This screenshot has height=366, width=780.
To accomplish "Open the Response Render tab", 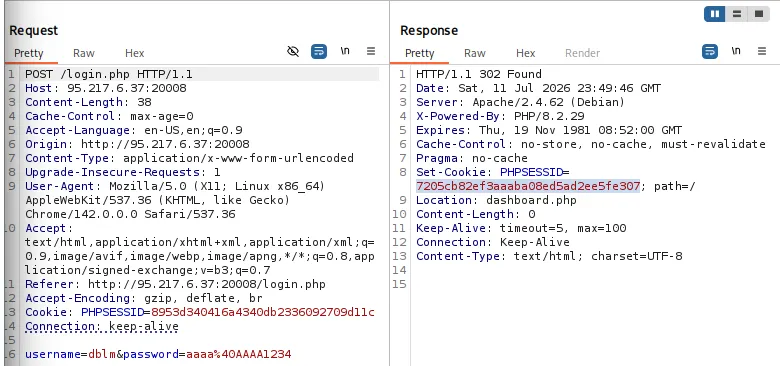I will coord(583,53).
